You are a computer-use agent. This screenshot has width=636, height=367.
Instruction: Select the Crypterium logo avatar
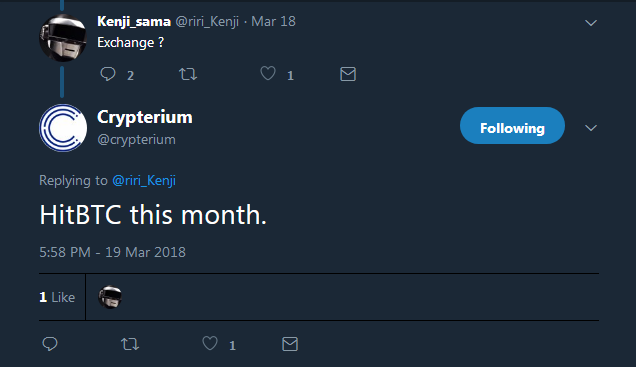[63, 128]
